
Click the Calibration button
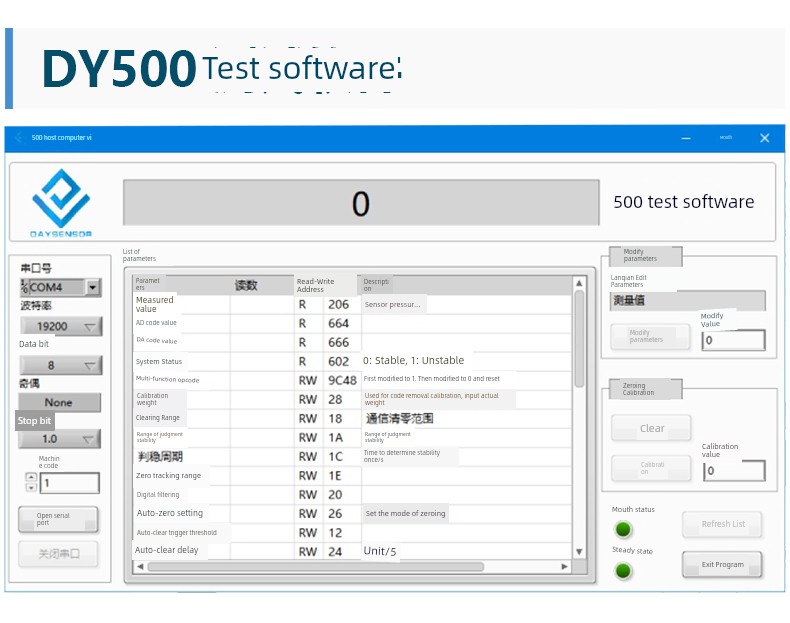click(x=651, y=468)
